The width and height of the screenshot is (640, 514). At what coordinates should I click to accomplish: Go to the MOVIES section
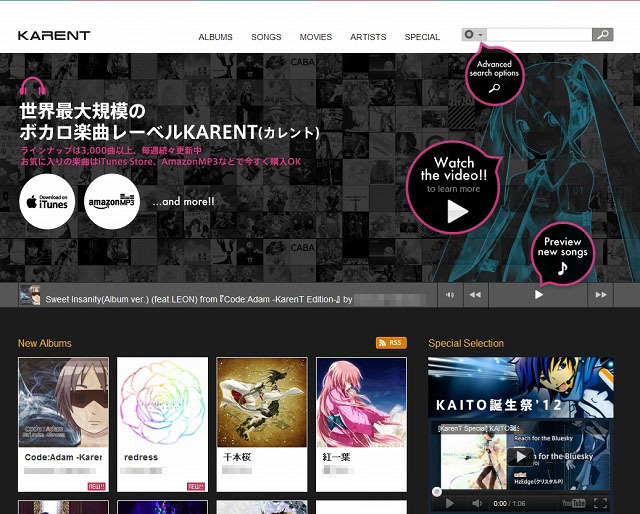(x=316, y=37)
